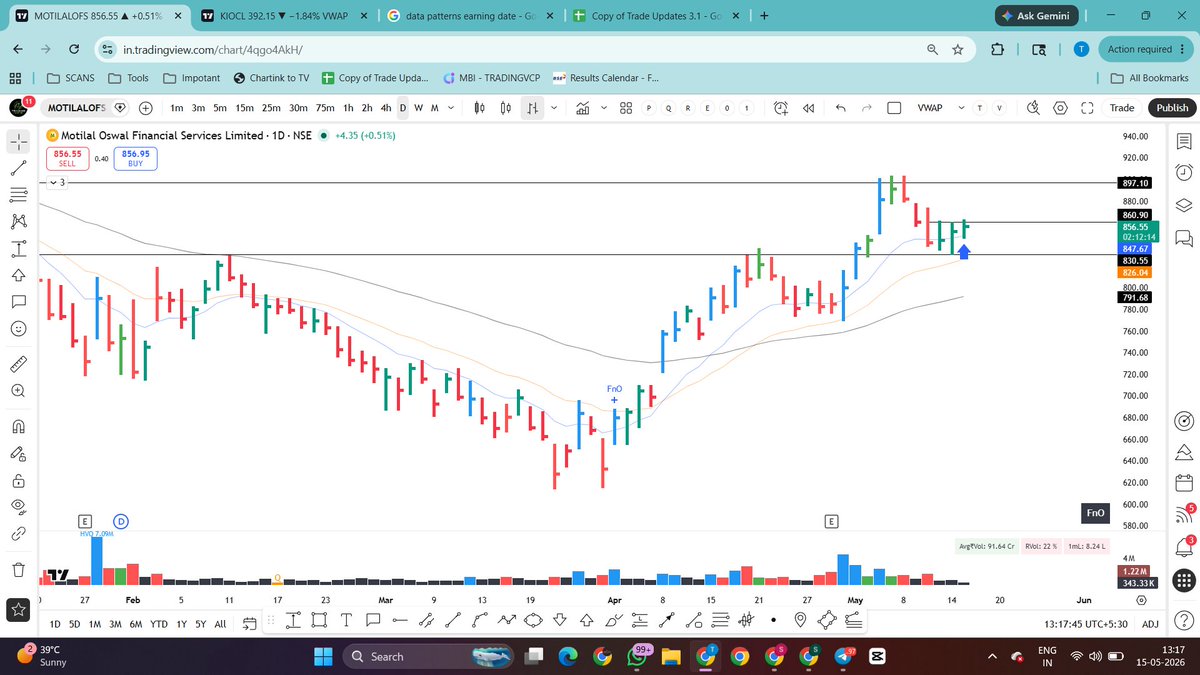The height and width of the screenshot is (675, 1200).
Task: Expand the timeframe list dropdown
Action: [x=451, y=108]
